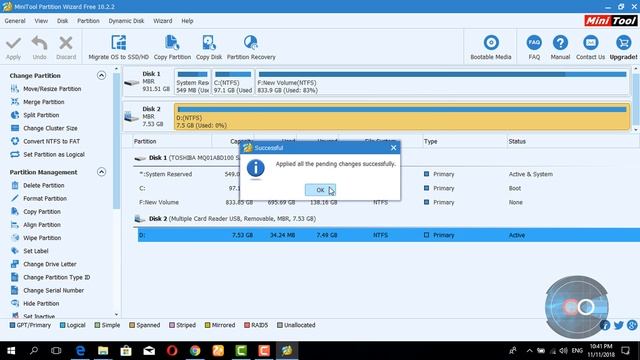640x360 pixels.
Task: Open the Dynamic Disk menu
Action: pyautogui.click(x=126, y=21)
